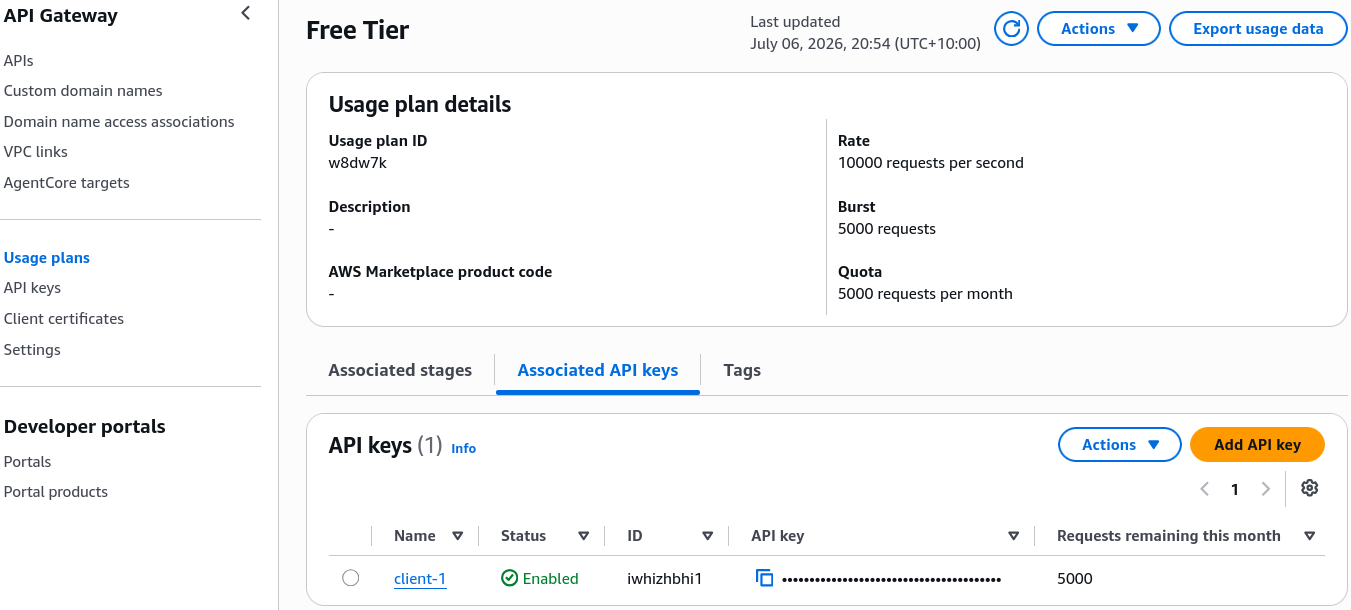Click the Free Tier heading
Screen dimensions: 1351x610
pyautogui.click(x=358, y=31)
